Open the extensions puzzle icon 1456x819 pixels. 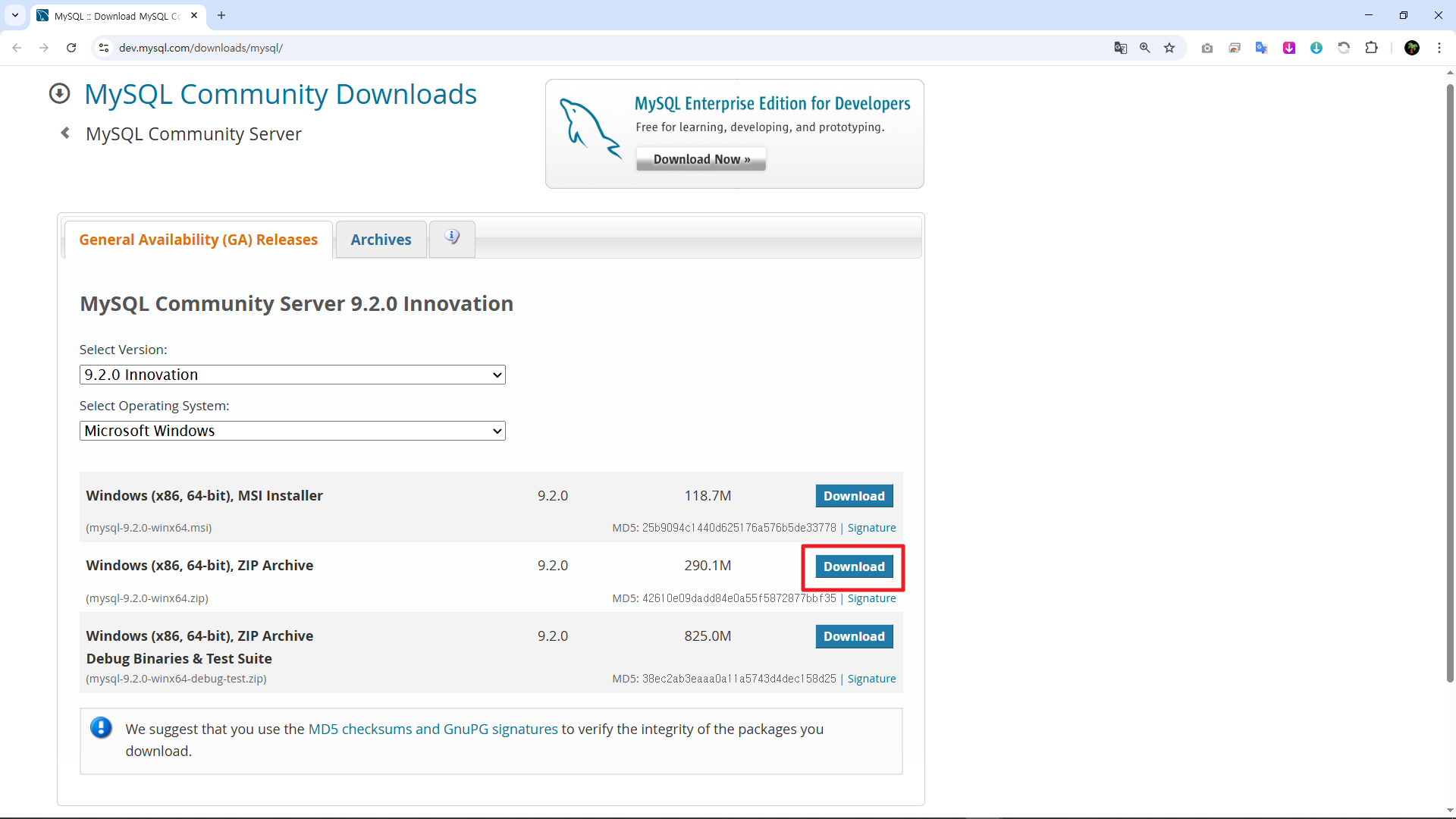tap(1371, 48)
